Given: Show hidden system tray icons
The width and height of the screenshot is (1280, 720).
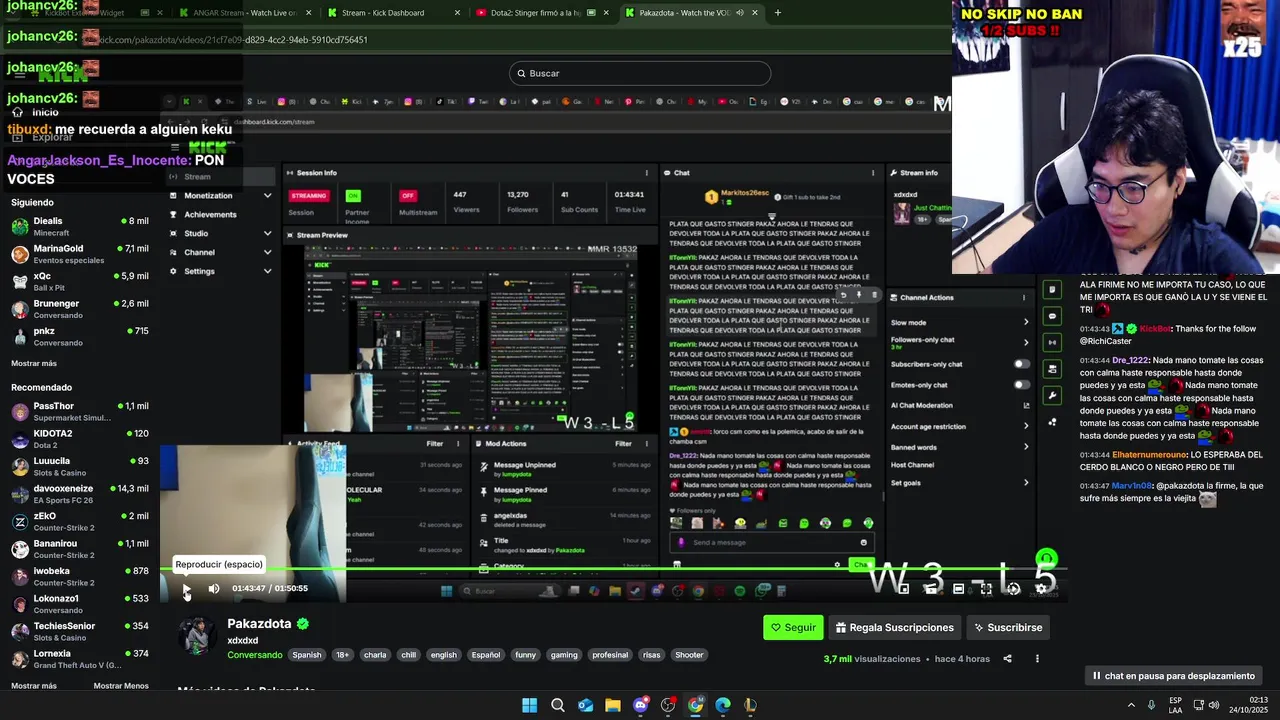Looking at the screenshot, I should point(1131,705).
